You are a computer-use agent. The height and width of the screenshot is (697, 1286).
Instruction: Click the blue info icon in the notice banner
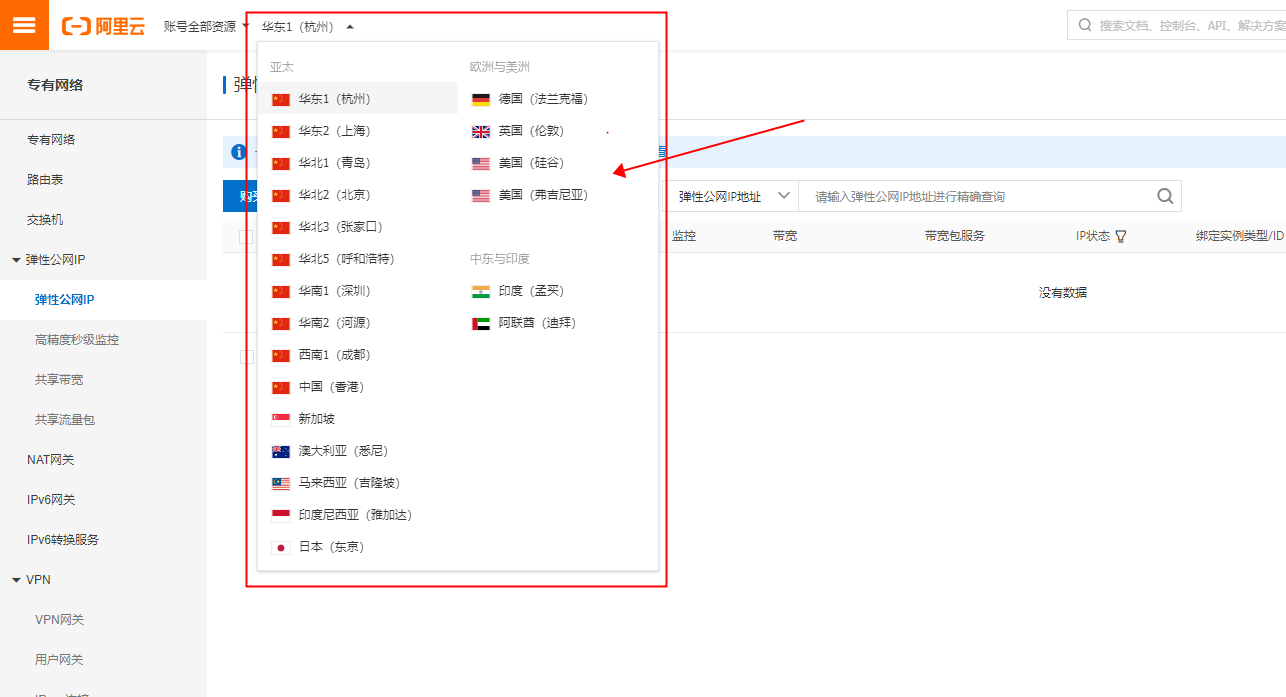click(x=238, y=152)
